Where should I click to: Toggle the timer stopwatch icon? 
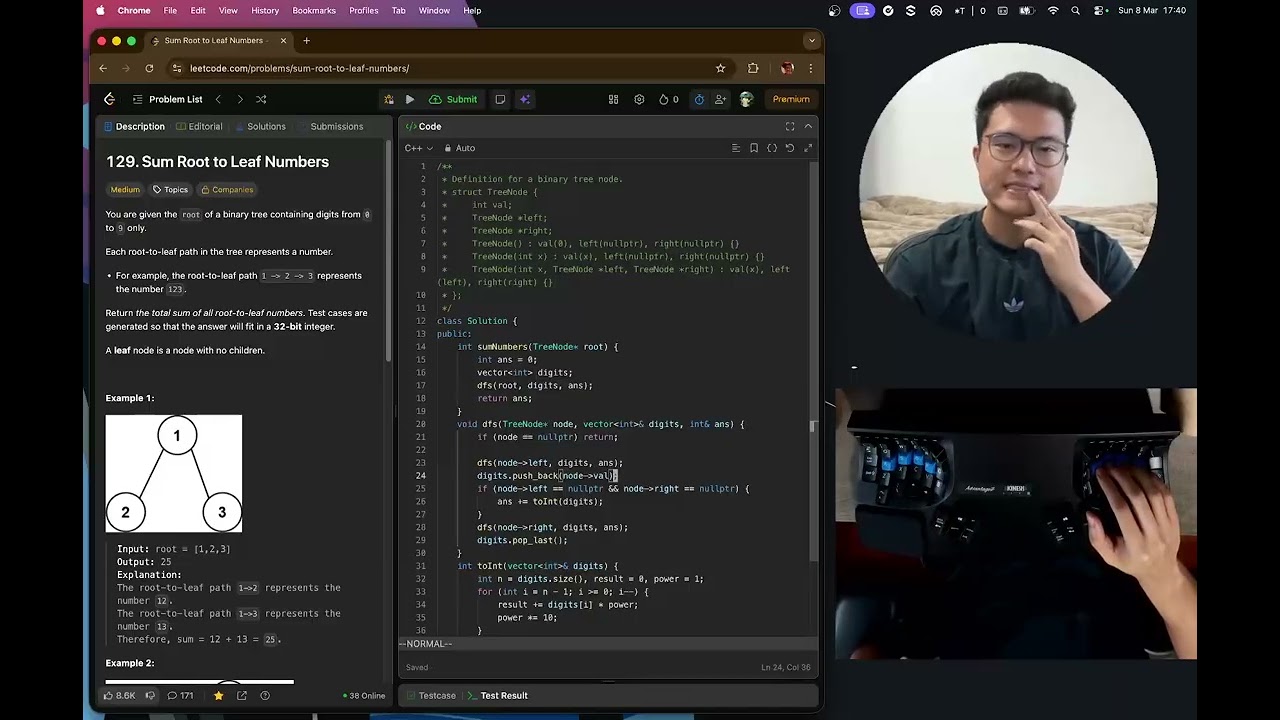[699, 99]
